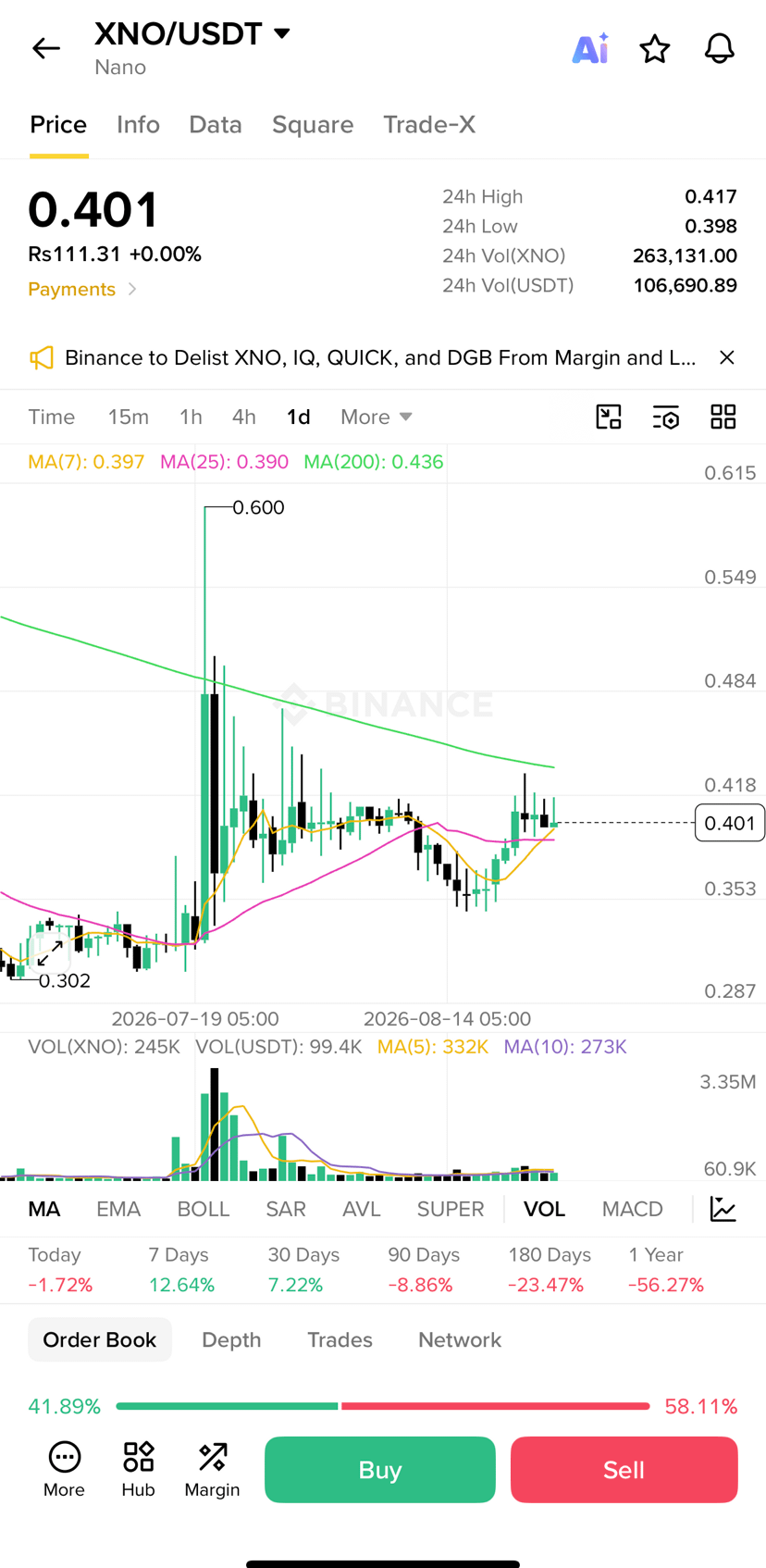Tap the volume MA(10): 273K legend
This screenshot has width=766, height=1568.
[565, 1047]
